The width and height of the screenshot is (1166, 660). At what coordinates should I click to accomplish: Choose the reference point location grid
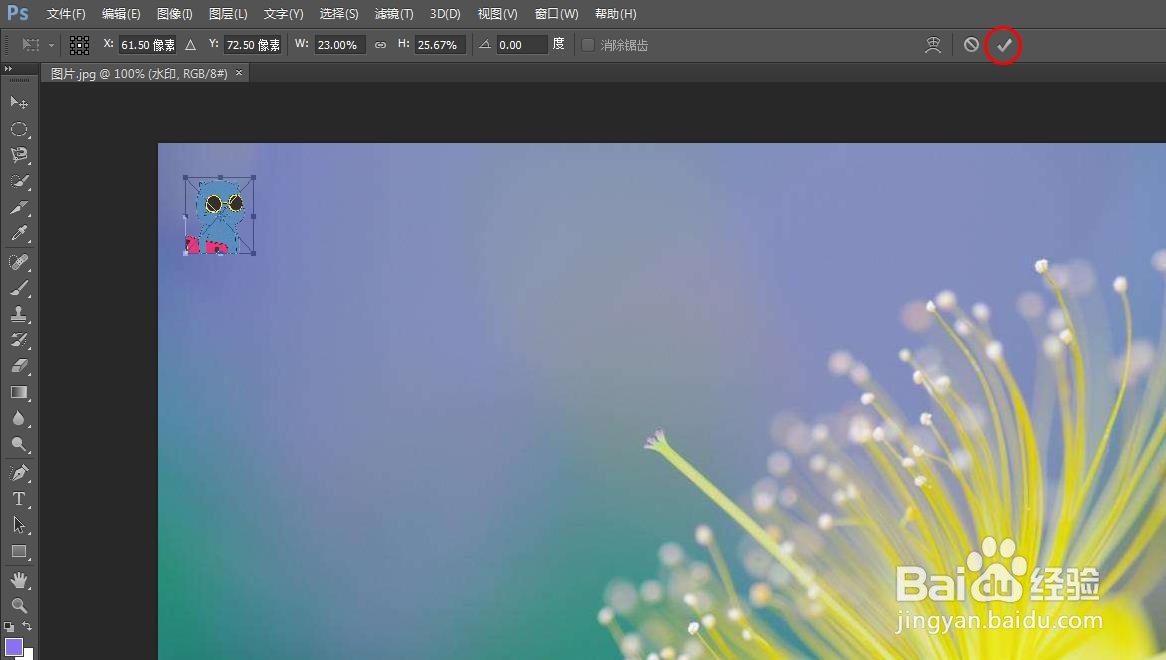pyautogui.click(x=79, y=45)
